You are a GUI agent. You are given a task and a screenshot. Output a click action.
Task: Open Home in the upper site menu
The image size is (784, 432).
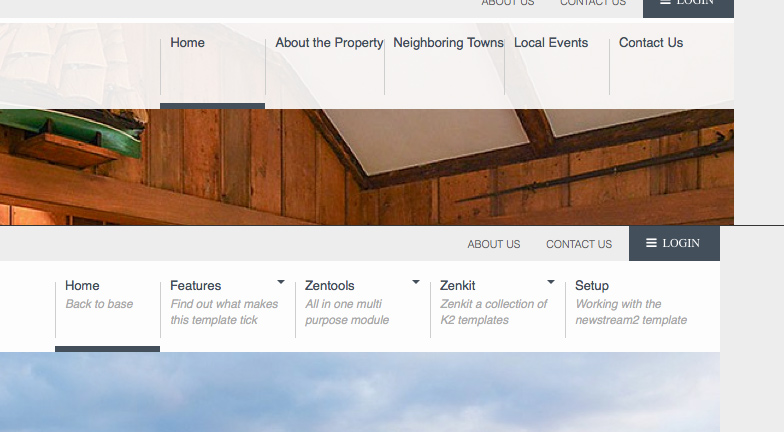click(x=188, y=43)
